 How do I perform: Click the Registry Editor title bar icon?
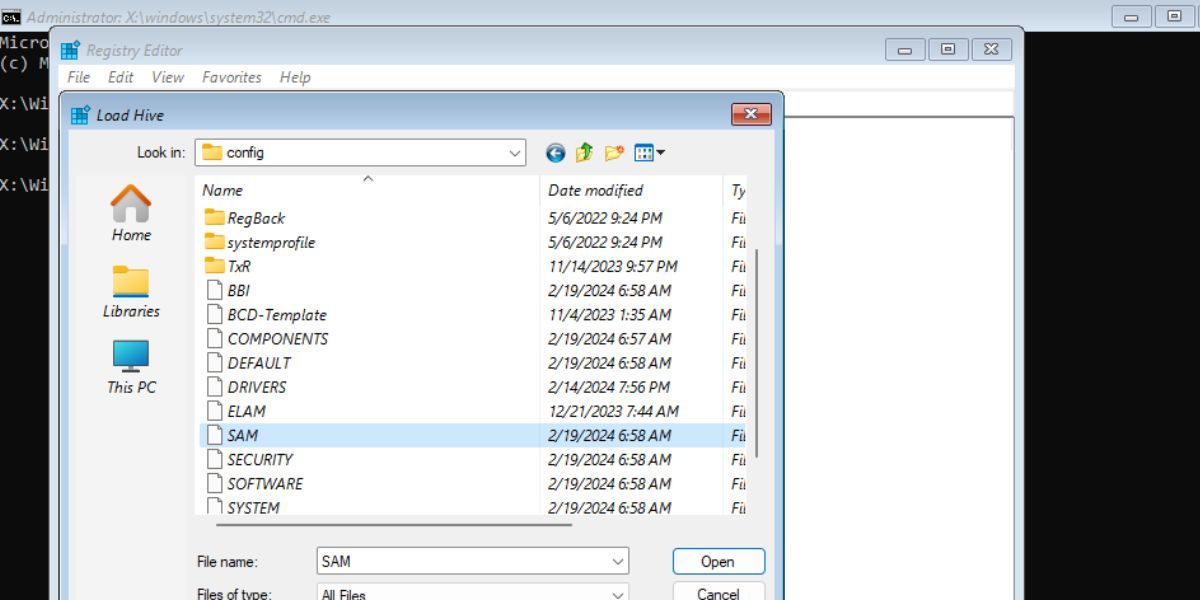pyautogui.click(x=71, y=50)
